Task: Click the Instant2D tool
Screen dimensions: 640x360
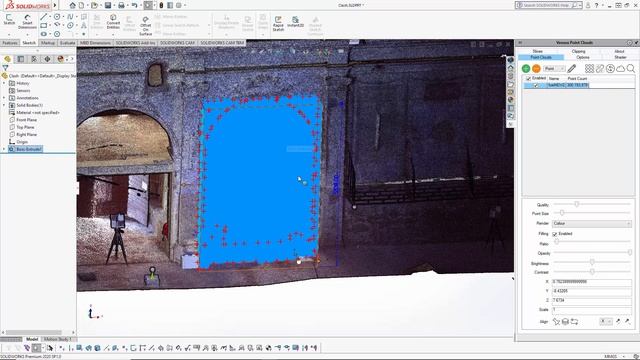Action: point(295,22)
